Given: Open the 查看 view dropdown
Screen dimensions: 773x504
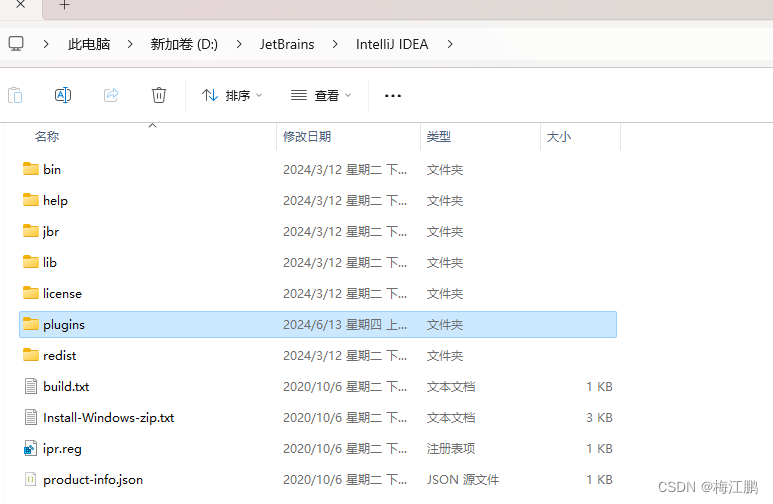Looking at the screenshot, I should click(321, 95).
